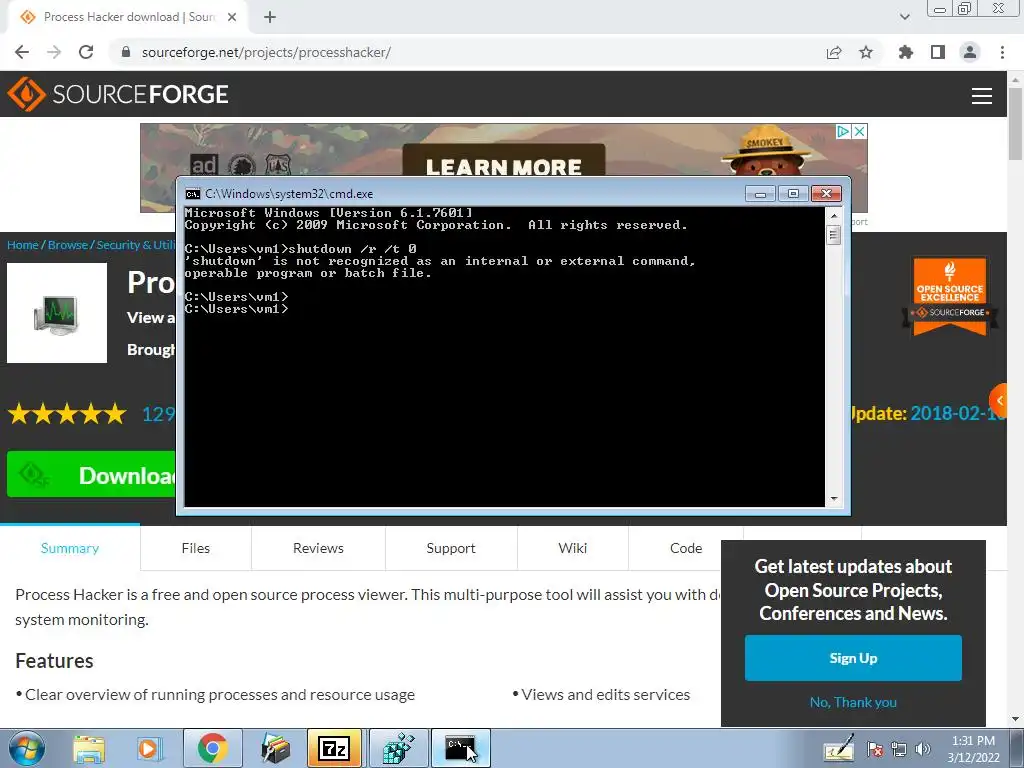Open the Chrome extensions puzzle icon
This screenshot has height=768, width=1024.
[x=906, y=52]
